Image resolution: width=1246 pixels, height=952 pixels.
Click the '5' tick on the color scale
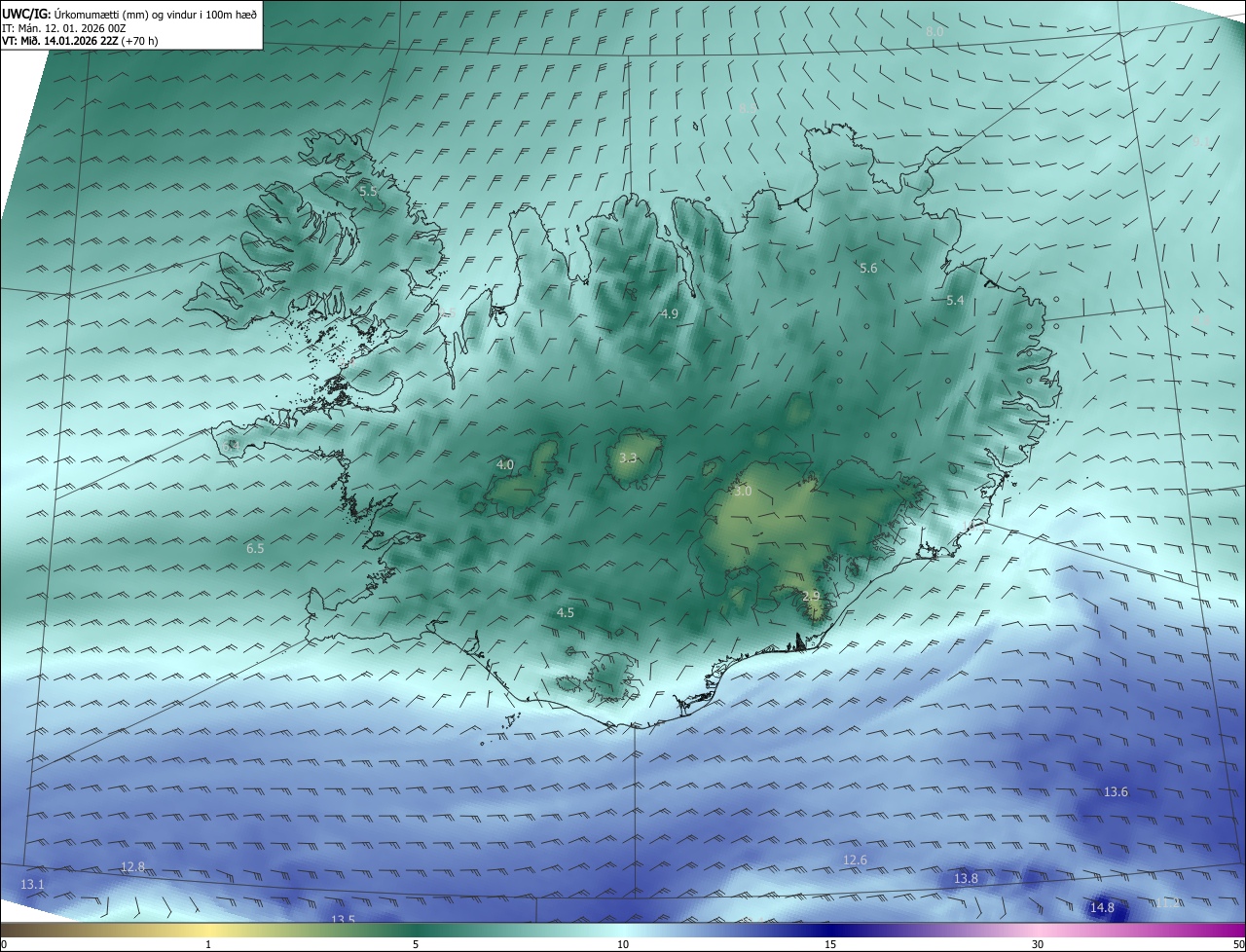[x=416, y=944]
